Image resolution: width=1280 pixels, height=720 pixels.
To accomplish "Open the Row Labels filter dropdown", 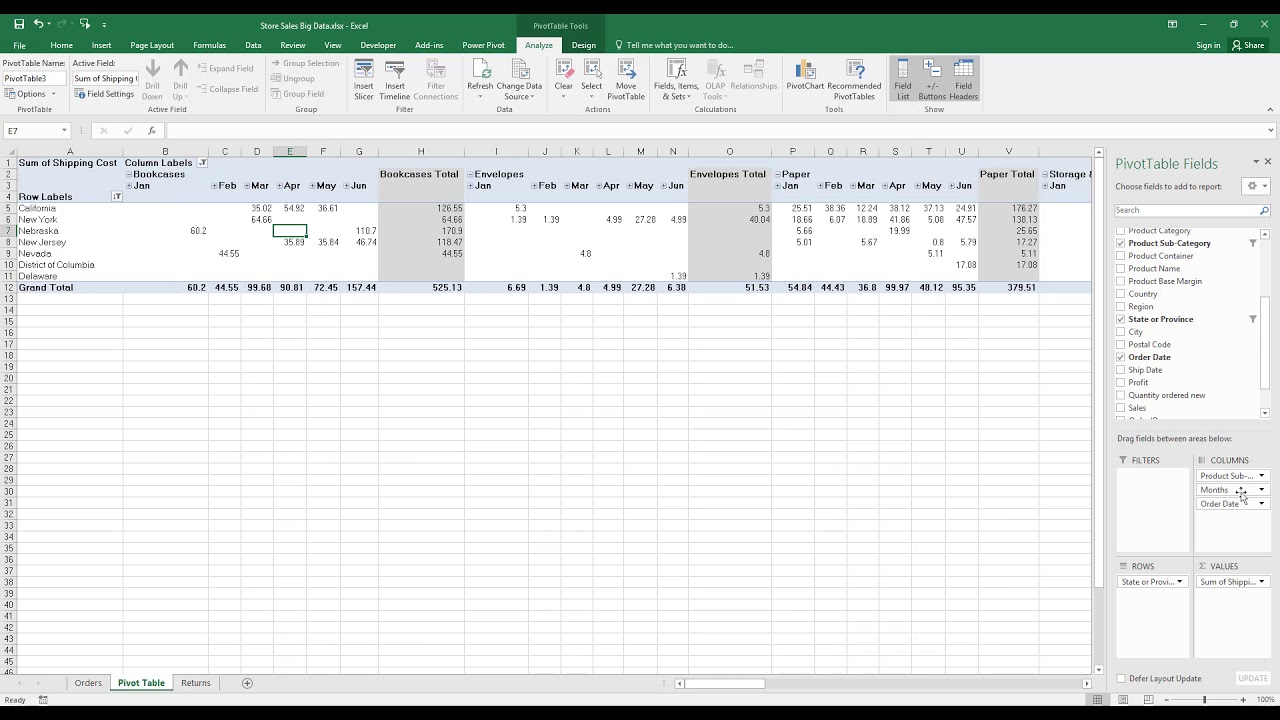I will (116, 197).
